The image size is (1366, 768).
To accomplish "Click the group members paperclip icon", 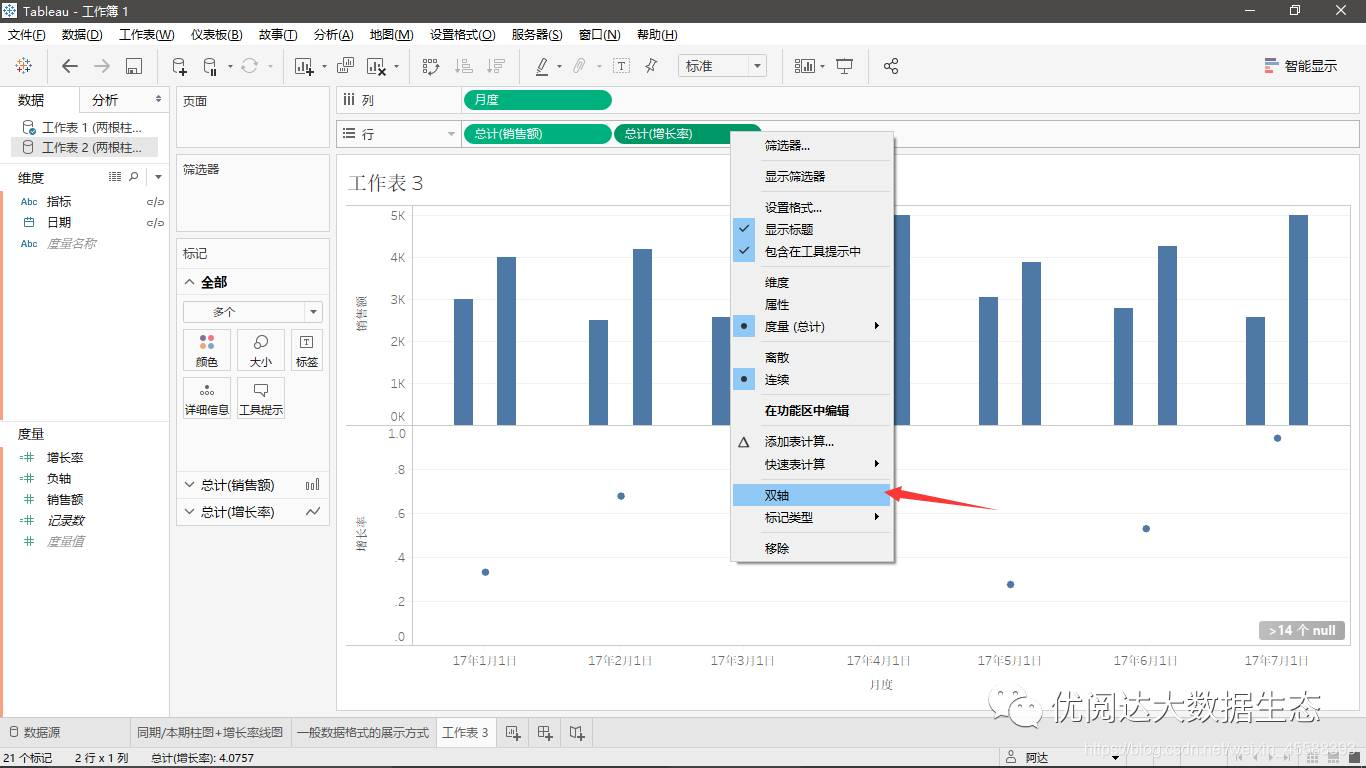I will (579, 66).
